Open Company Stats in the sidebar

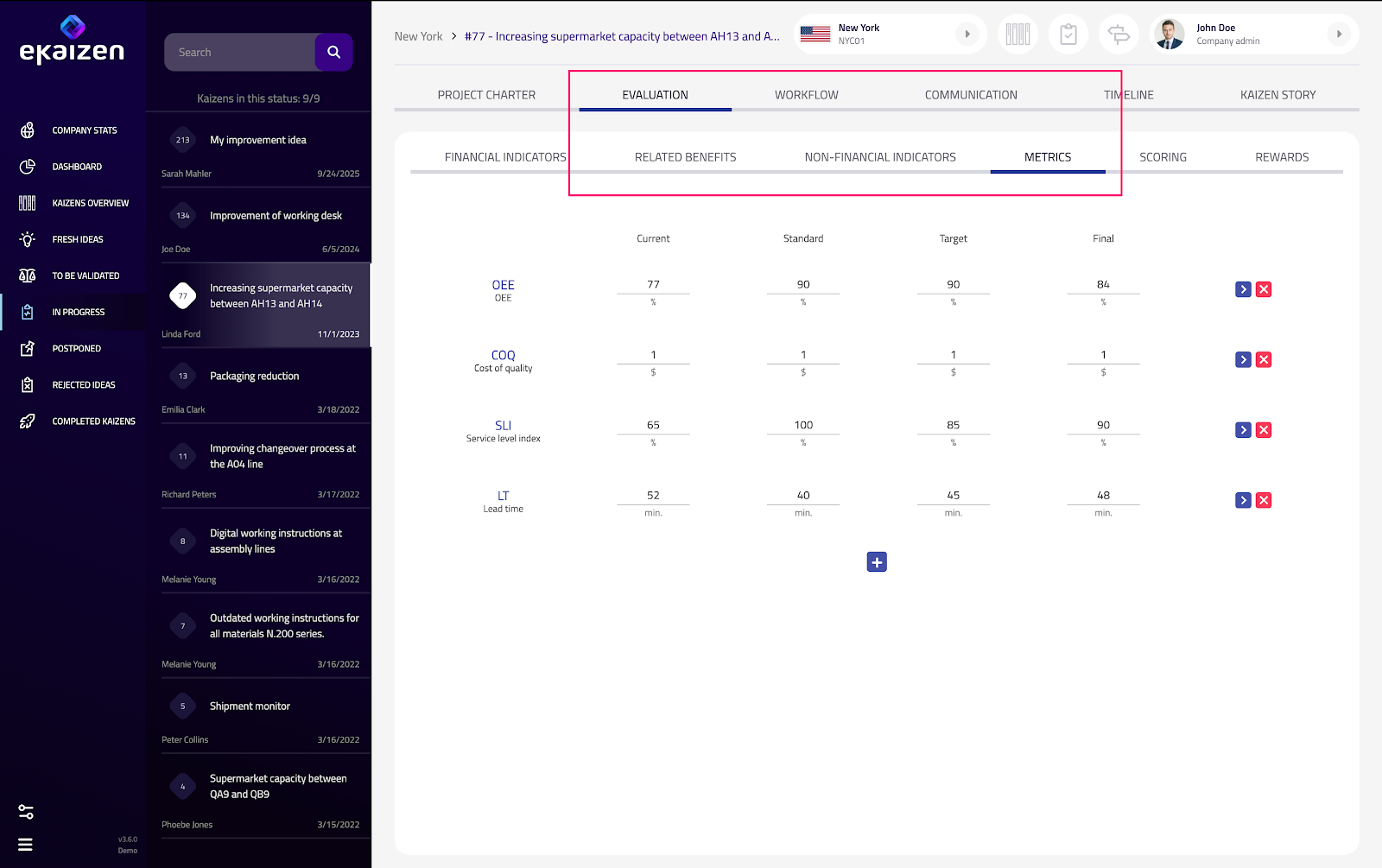[85, 130]
